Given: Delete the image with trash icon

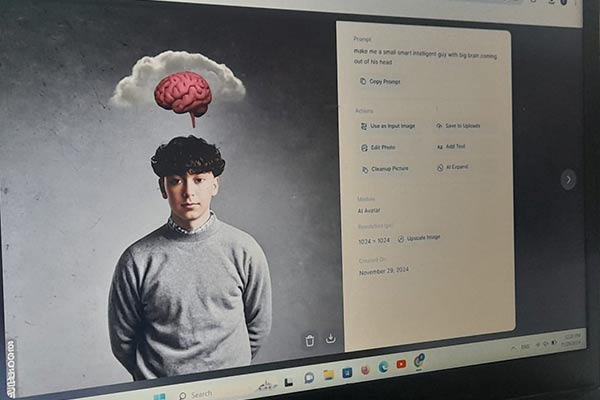Looking at the screenshot, I should [x=310, y=340].
